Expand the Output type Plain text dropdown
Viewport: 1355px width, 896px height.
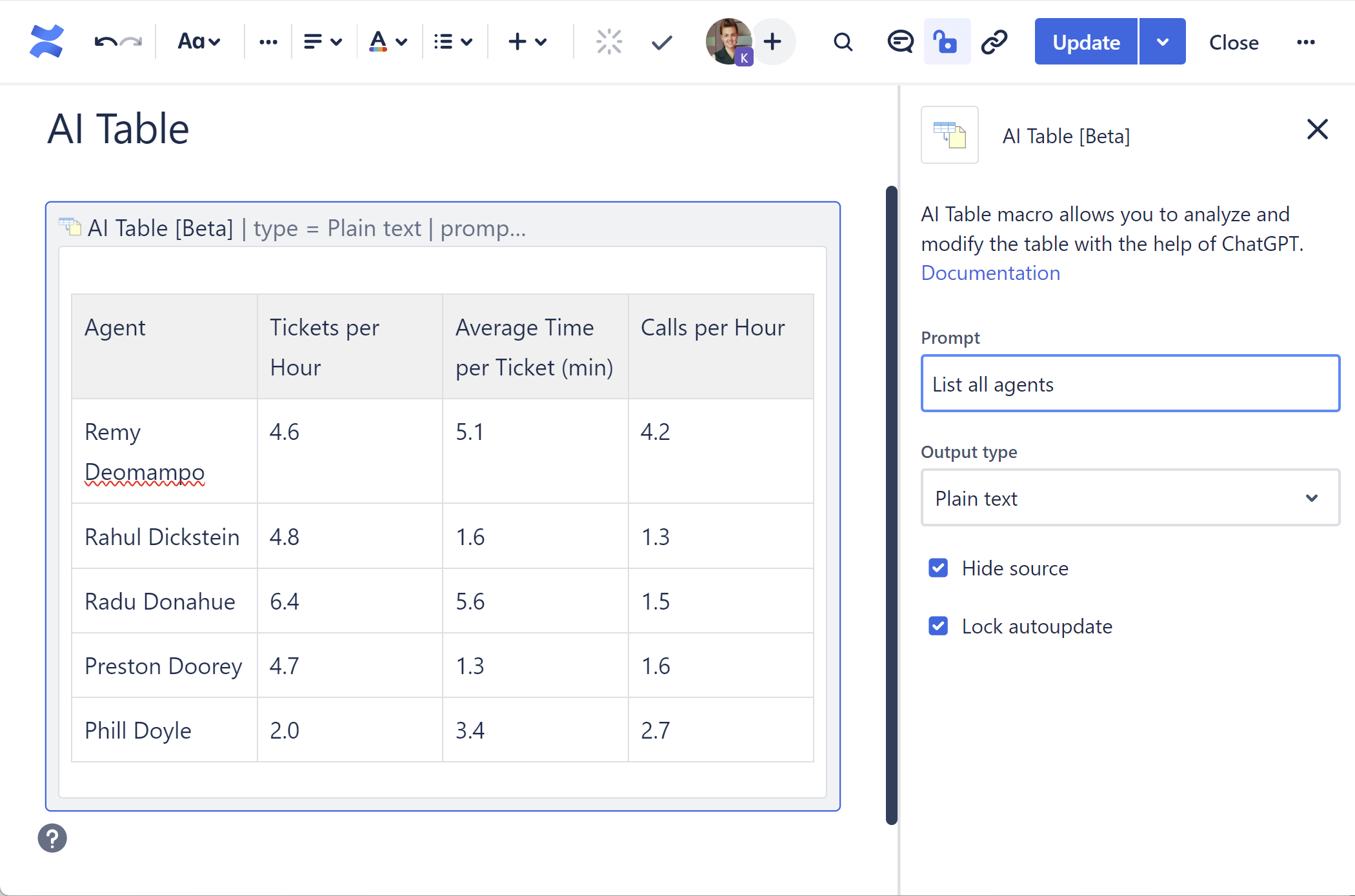1130,498
